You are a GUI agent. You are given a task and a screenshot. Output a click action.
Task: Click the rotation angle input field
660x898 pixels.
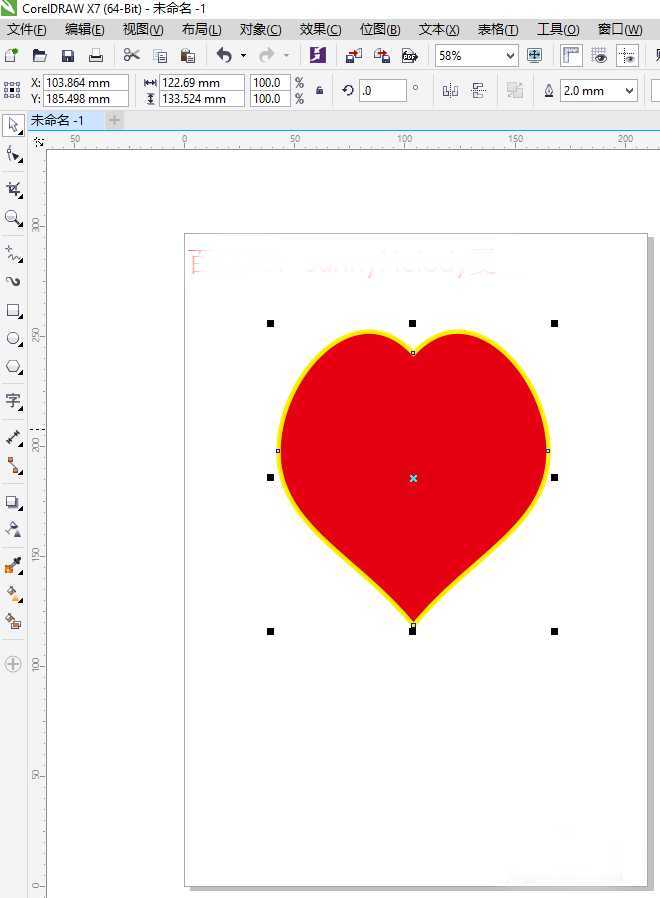[x=383, y=90]
